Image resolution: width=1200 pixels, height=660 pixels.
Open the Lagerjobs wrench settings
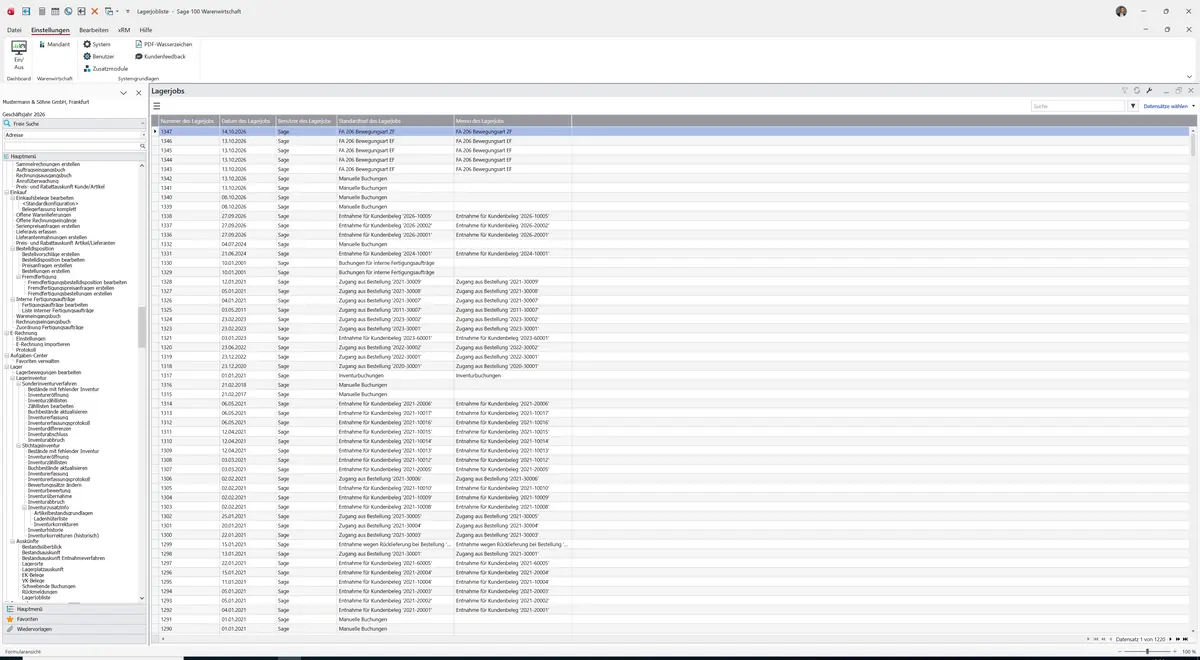1150,90
